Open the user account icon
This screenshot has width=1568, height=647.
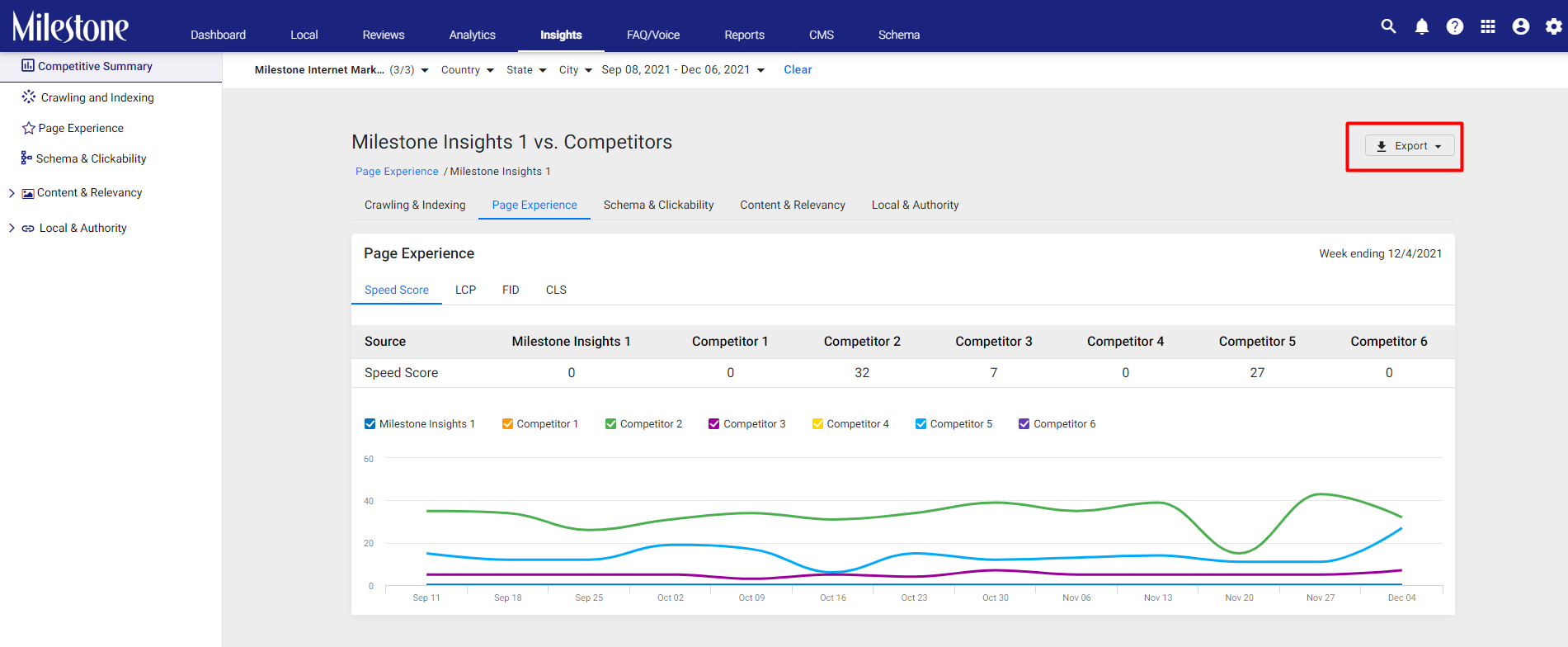(1521, 26)
